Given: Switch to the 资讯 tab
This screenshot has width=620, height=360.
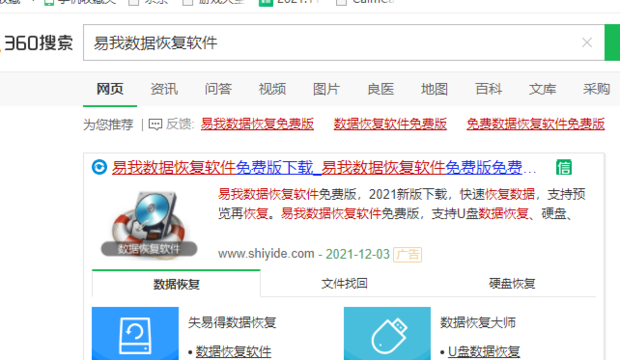Looking at the screenshot, I should (164, 89).
